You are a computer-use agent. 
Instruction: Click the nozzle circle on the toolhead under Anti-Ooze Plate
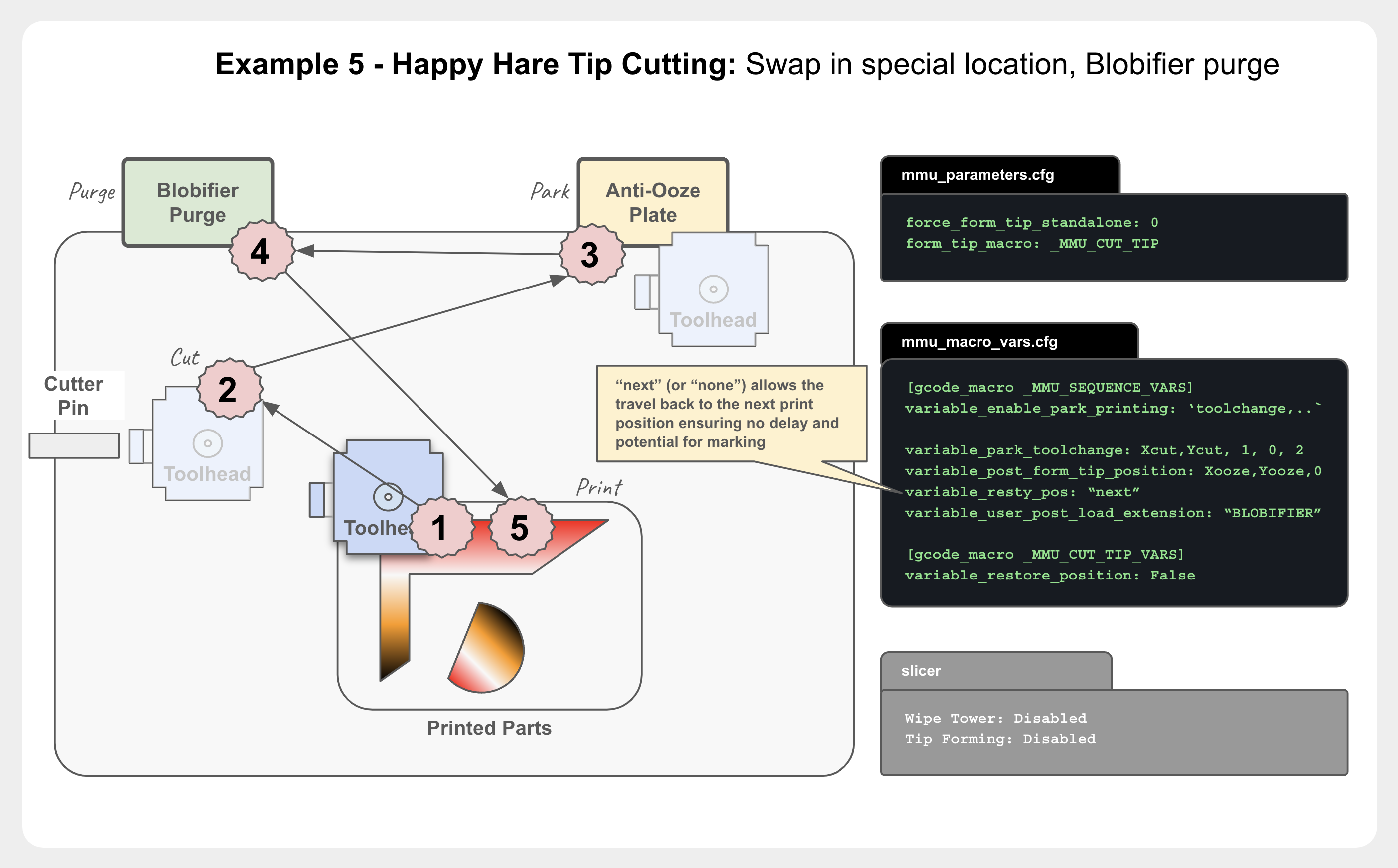tap(713, 289)
